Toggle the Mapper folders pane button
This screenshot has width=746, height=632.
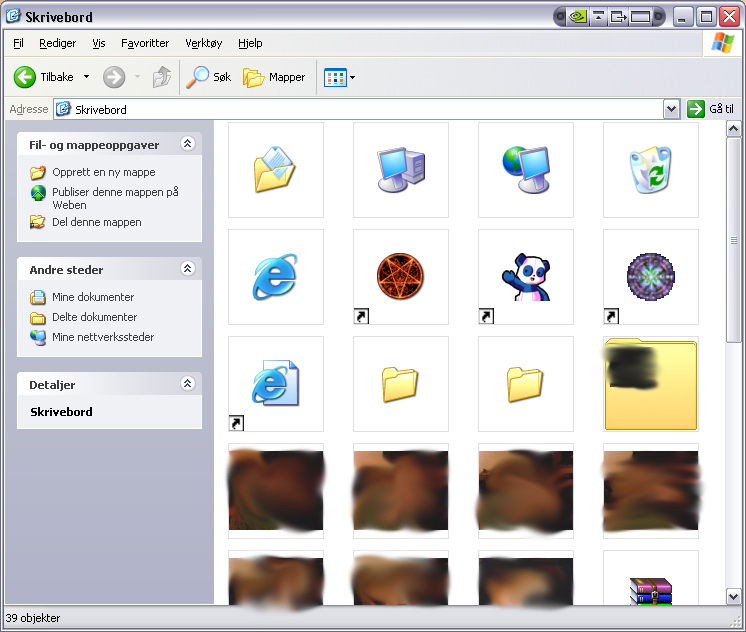coord(274,77)
